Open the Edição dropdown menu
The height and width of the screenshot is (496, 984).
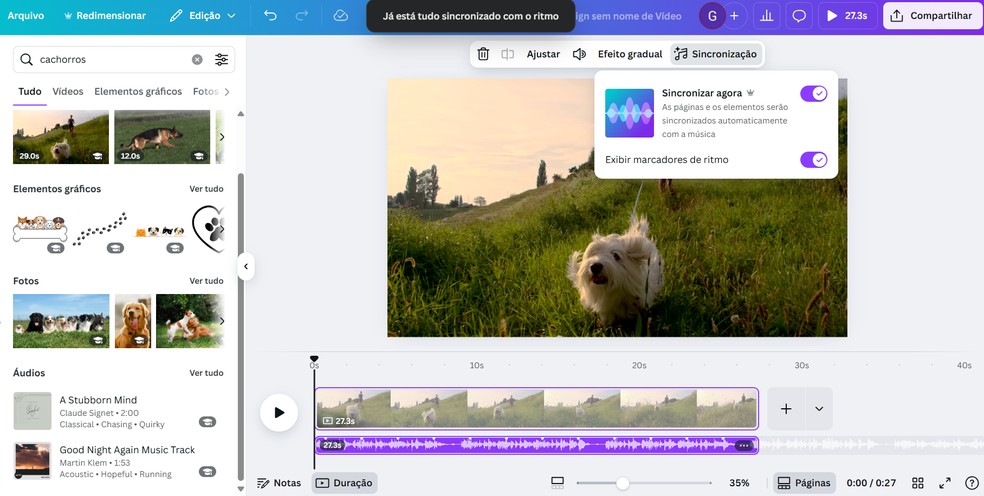coord(203,16)
